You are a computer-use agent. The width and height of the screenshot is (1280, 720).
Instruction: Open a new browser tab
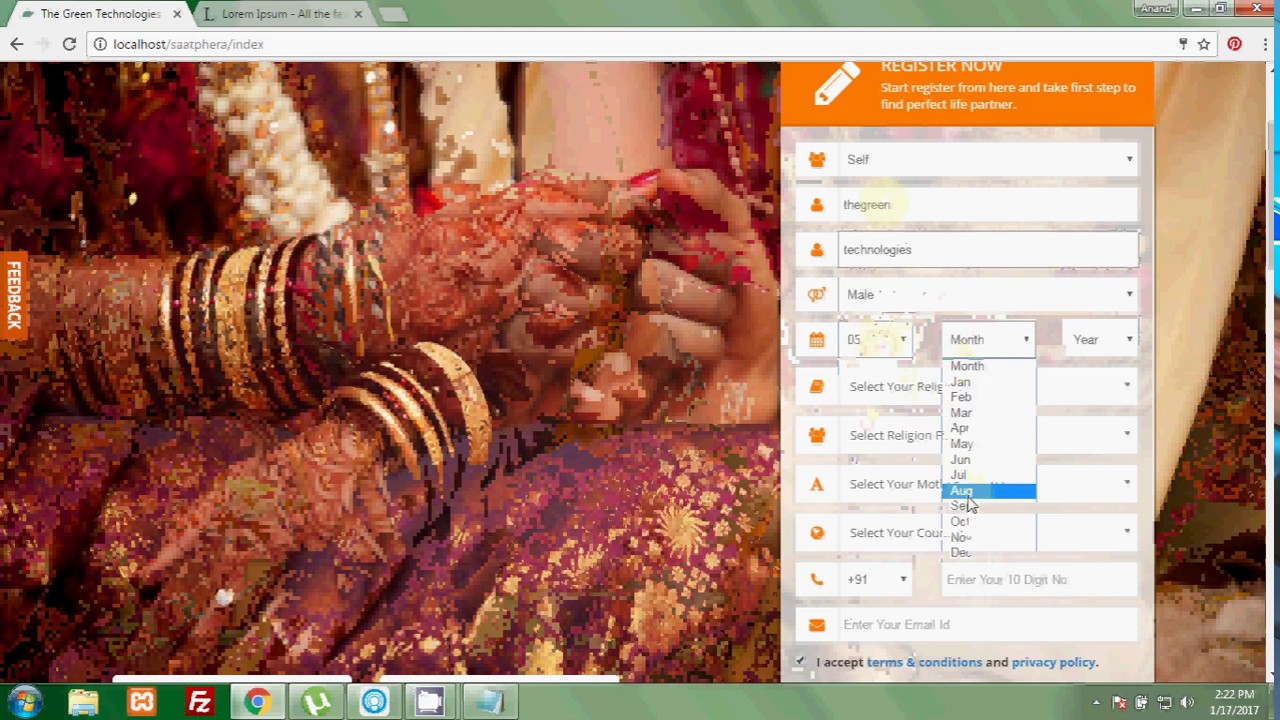point(392,14)
